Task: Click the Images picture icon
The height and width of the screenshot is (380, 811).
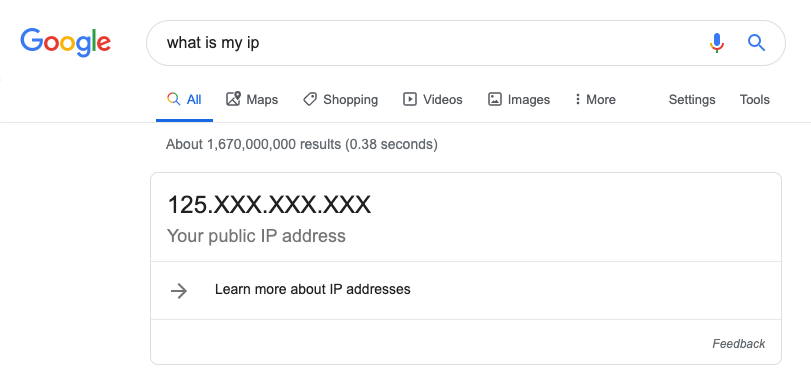Action: coord(495,99)
